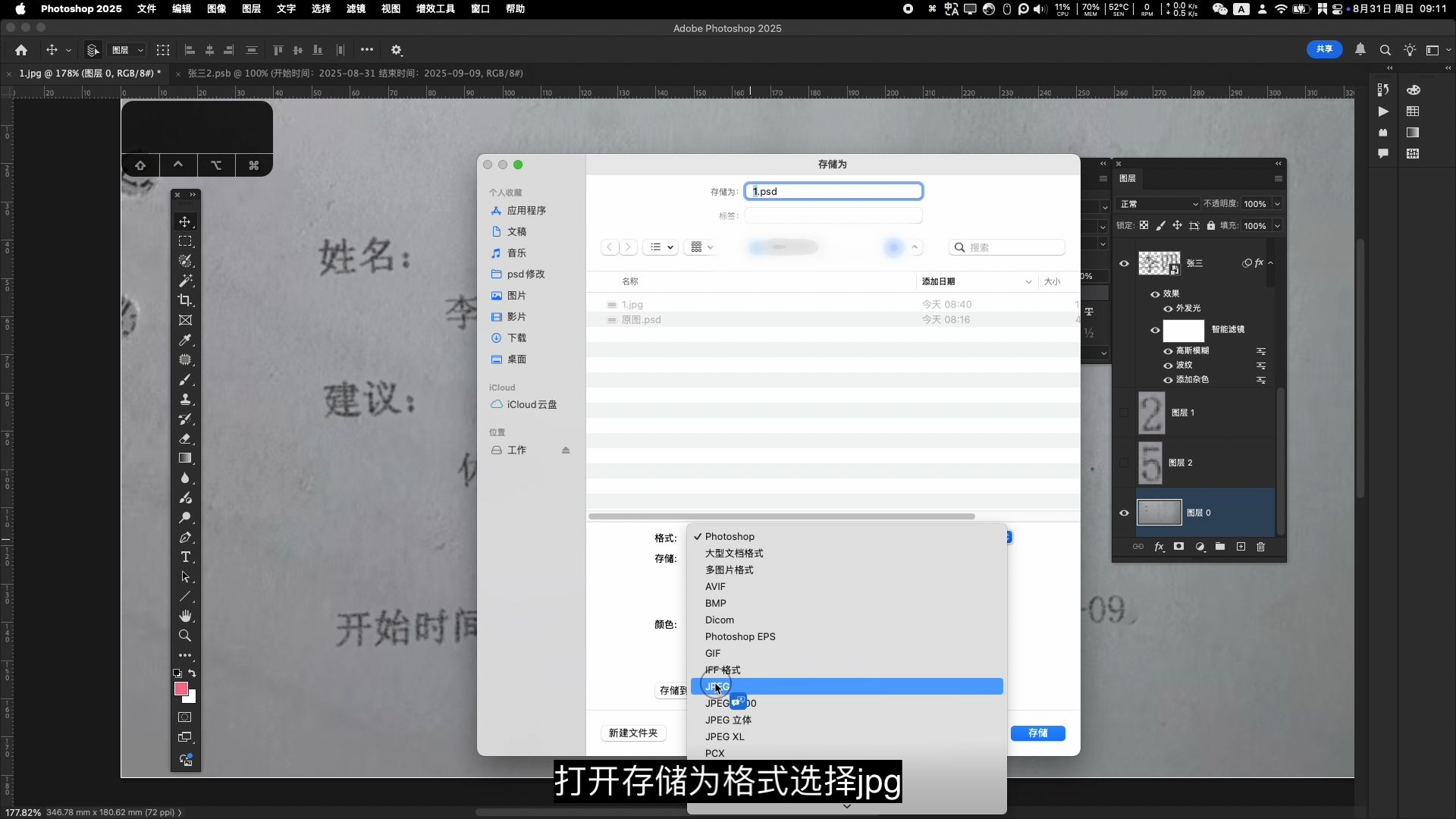The width and height of the screenshot is (1456, 819).
Task: Create a new layer with plus icon
Action: [1241, 547]
